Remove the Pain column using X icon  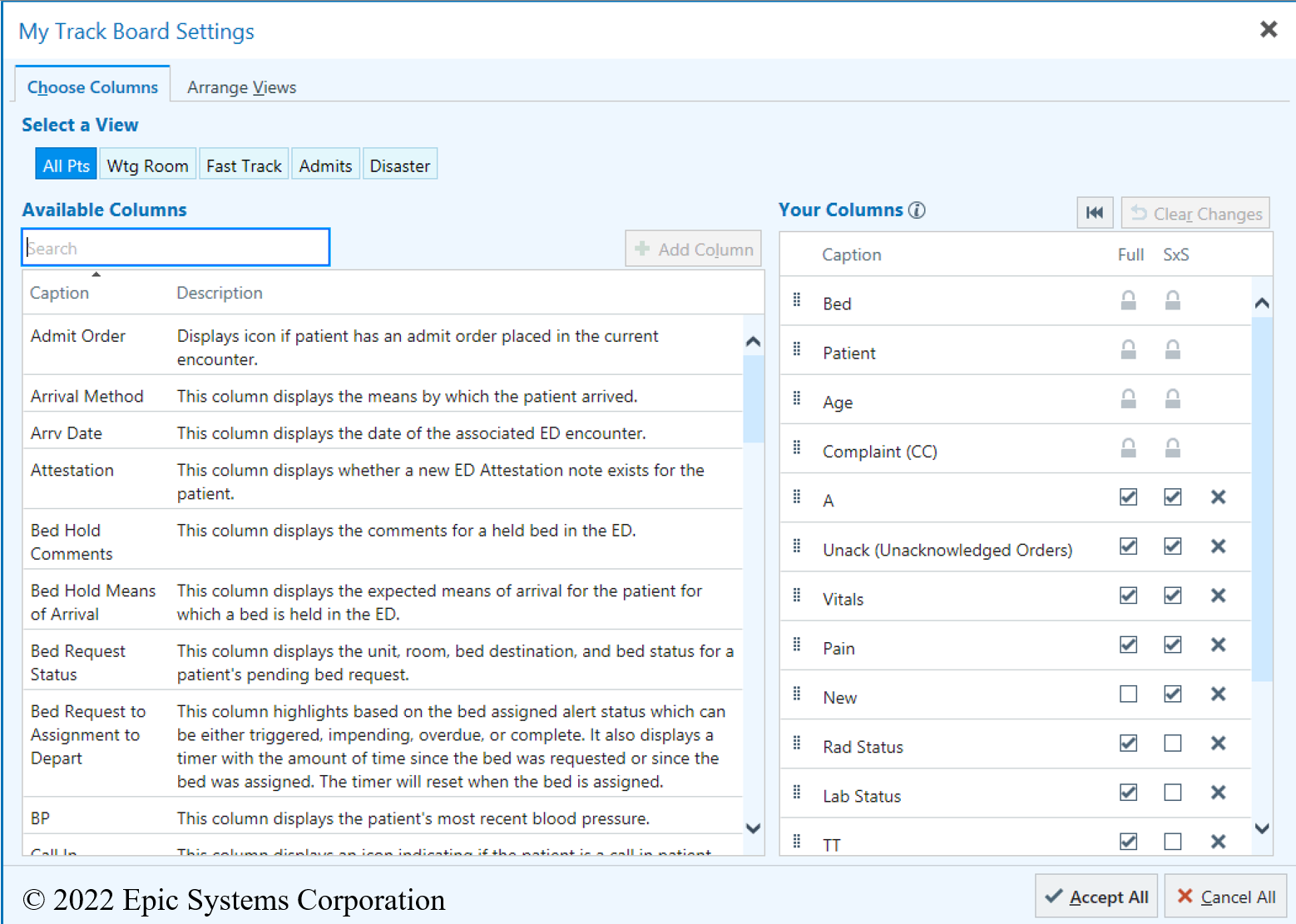1218,645
